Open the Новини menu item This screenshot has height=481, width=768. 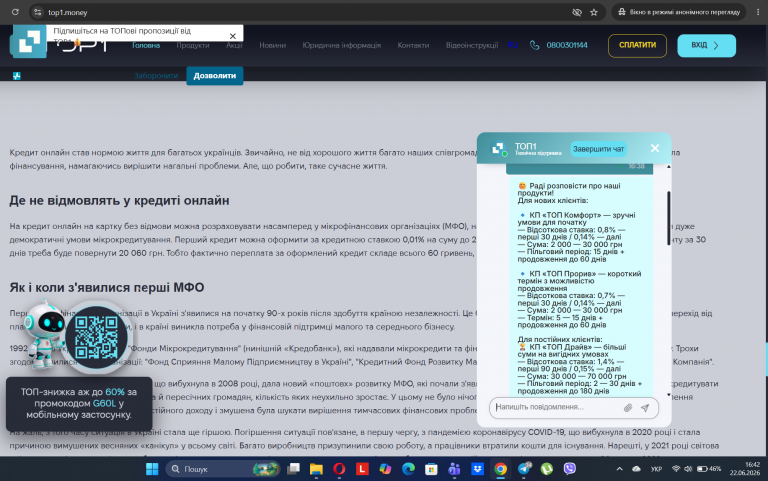(272, 45)
